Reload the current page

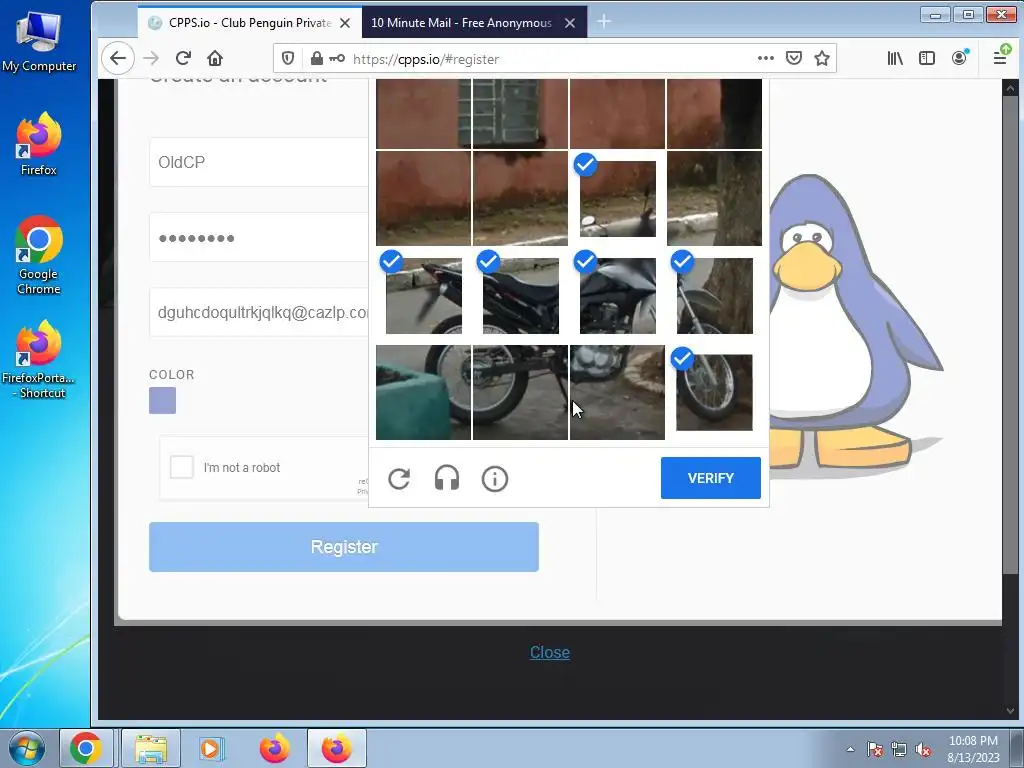pyautogui.click(x=183, y=59)
